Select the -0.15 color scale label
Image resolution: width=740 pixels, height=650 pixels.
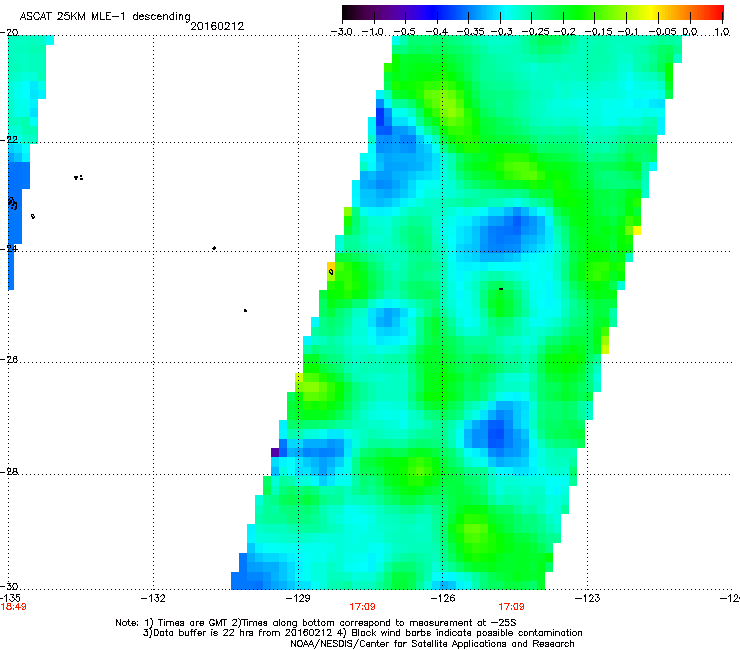tap(598, 32)
